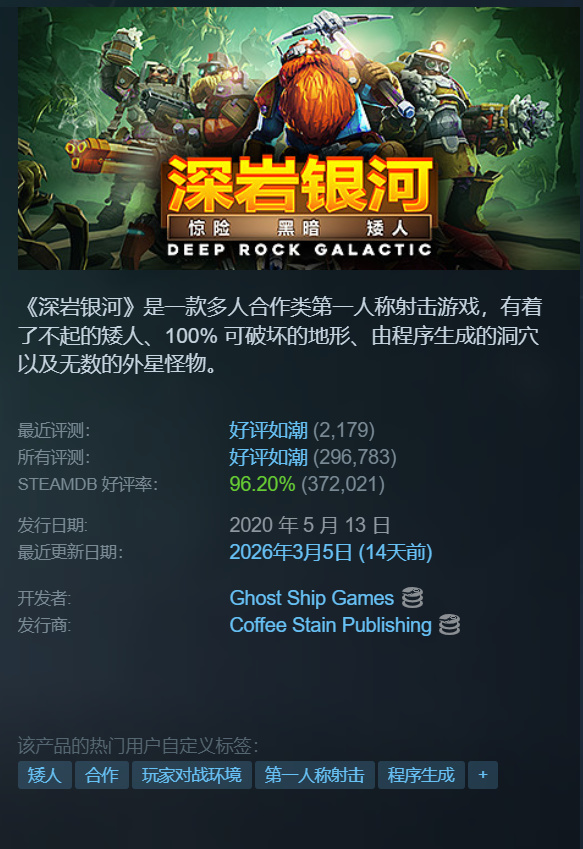Select the 程序生成 tag
Screen dimensions: 583x849
(421, 775)
